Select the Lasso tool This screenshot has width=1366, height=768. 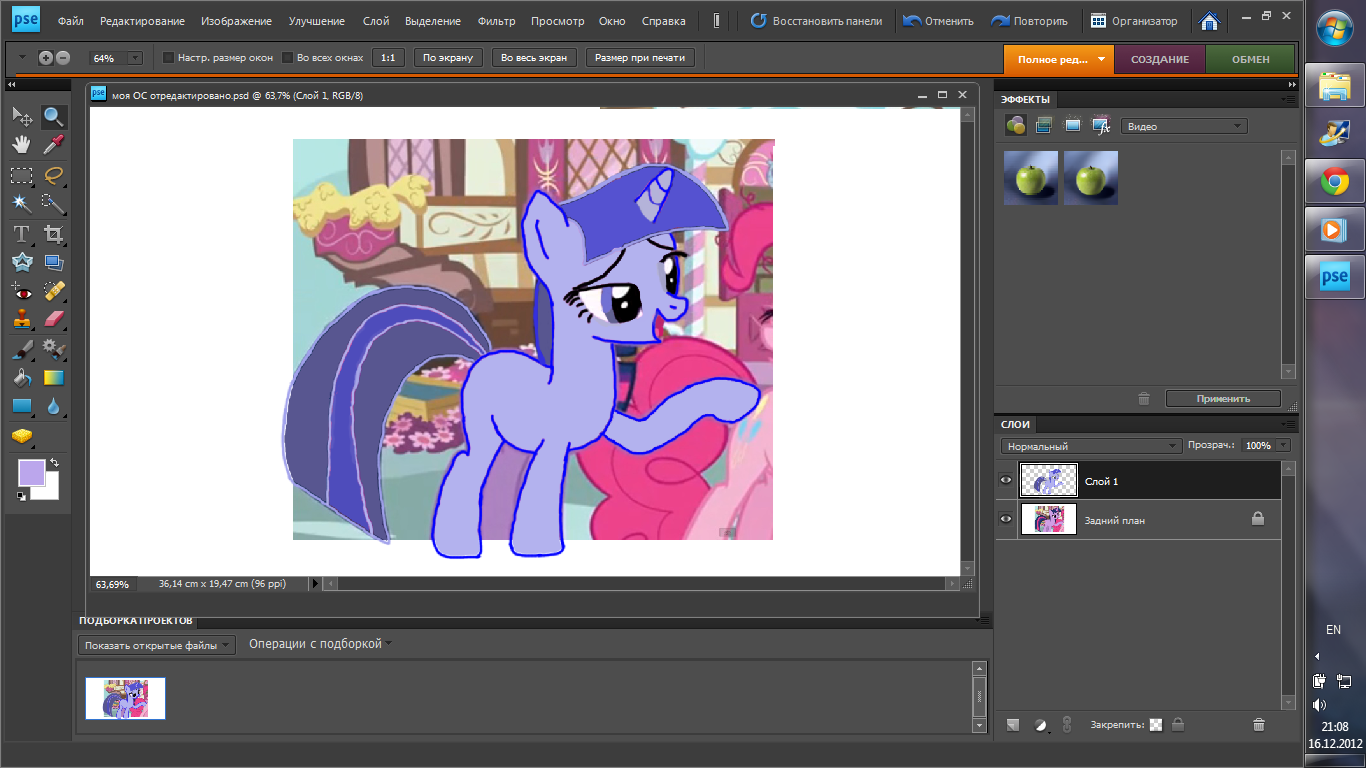(x=54, y=176)
